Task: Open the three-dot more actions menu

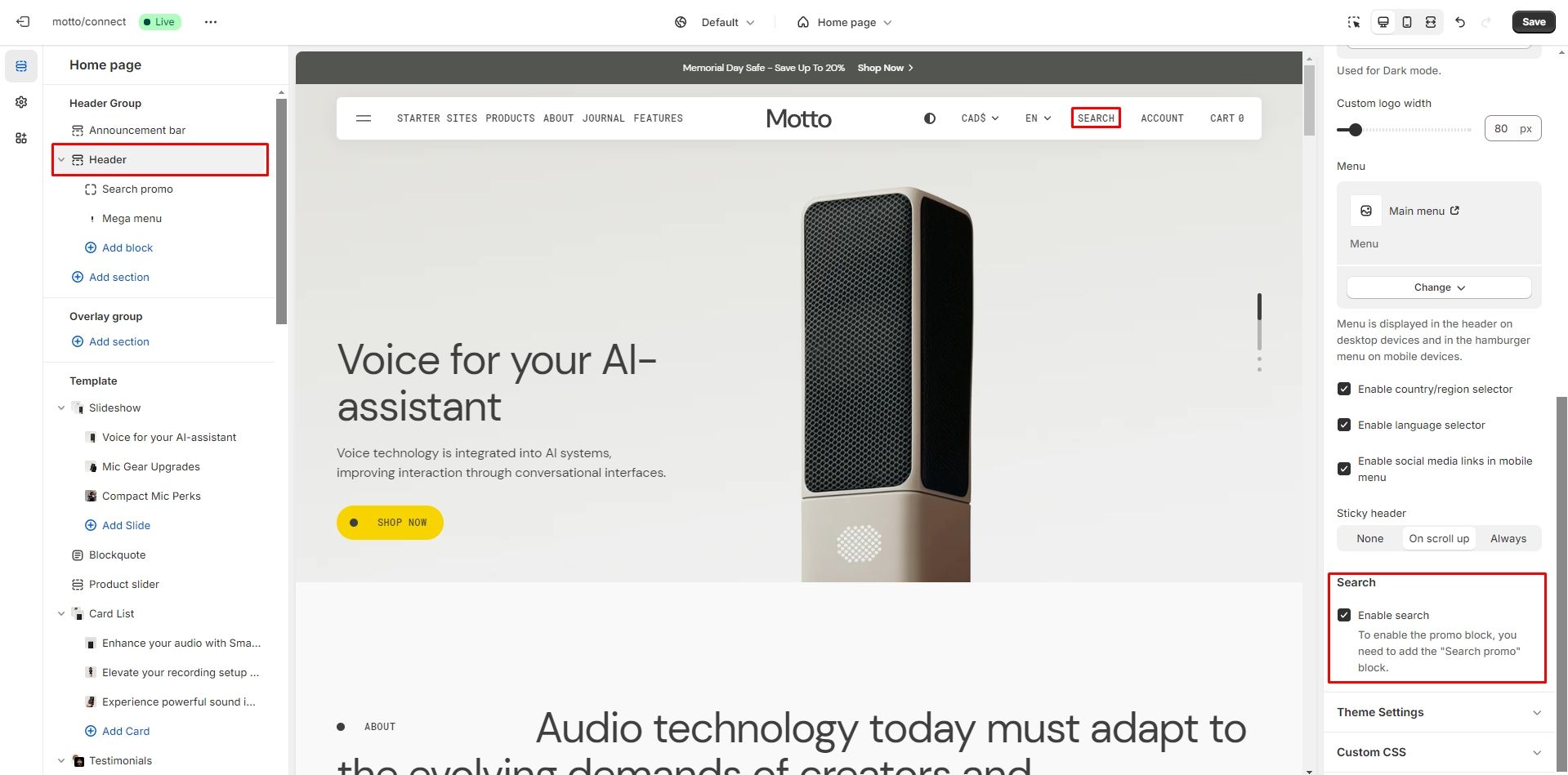Action: [x=211, y=22]
